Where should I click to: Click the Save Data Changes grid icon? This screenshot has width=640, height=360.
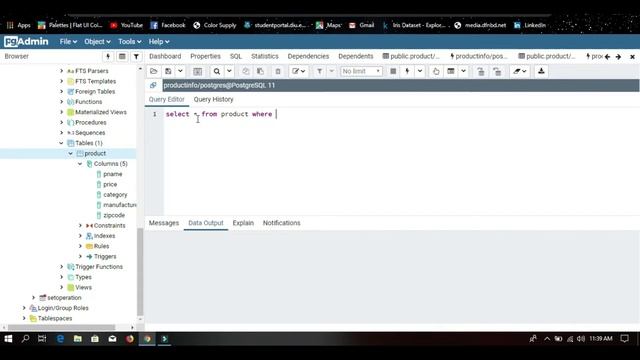click(198, 71)
